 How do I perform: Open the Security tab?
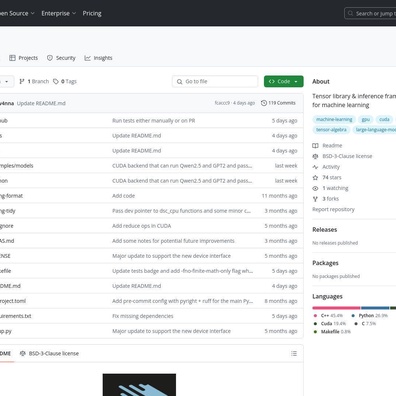pos(61,58)
